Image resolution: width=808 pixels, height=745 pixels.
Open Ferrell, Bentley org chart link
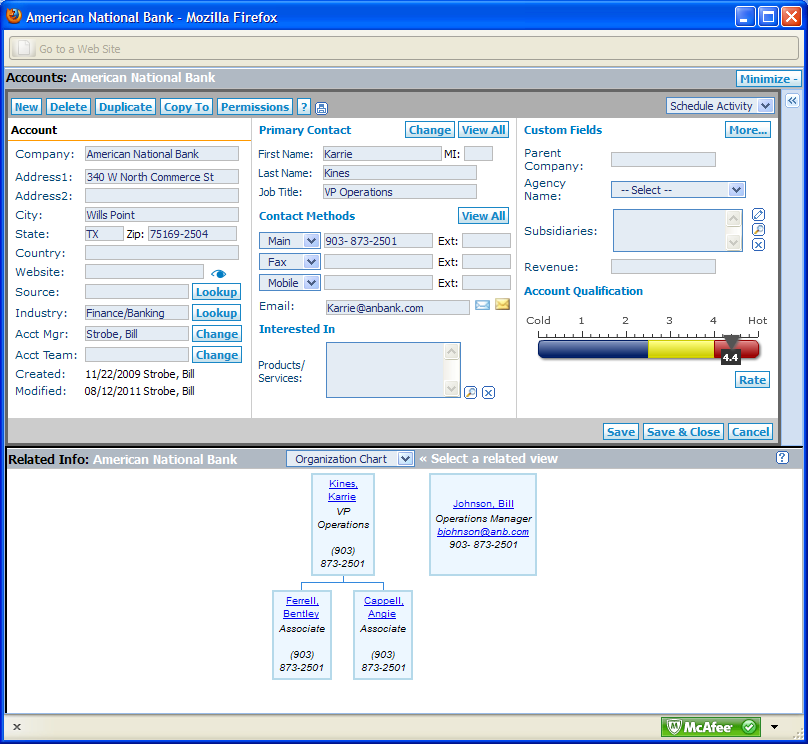[302, 607]
